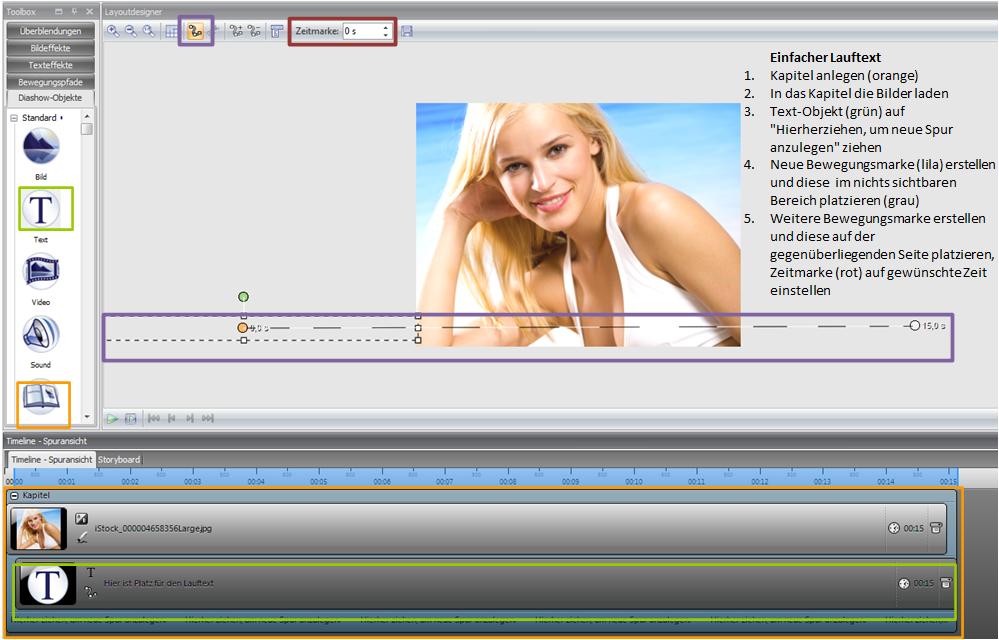Toggle the grid display icon
Screen dimensions: 999x640
172,31
